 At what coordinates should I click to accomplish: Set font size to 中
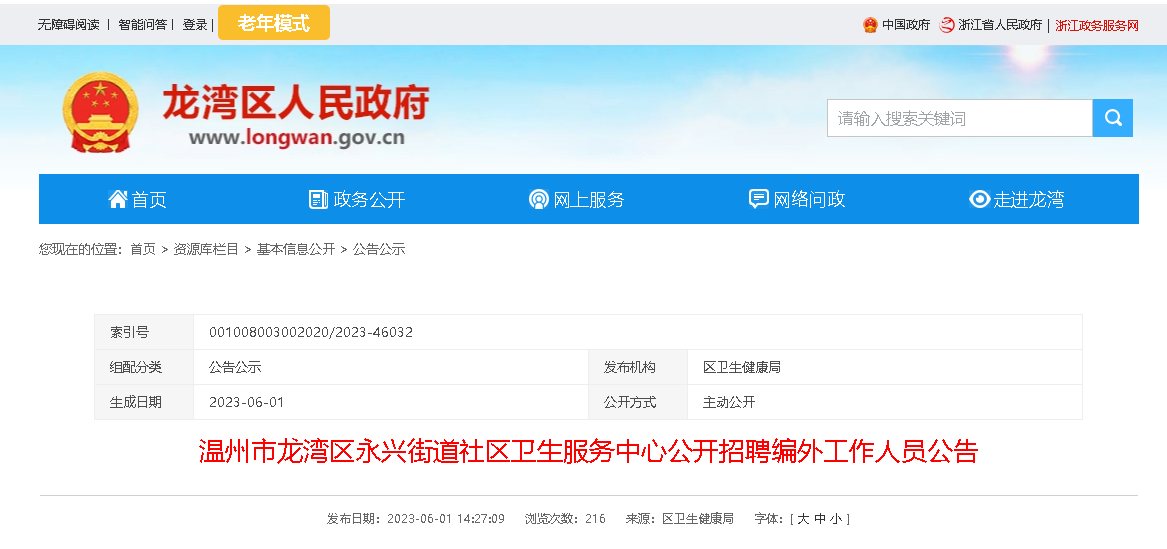coord(819,519)
